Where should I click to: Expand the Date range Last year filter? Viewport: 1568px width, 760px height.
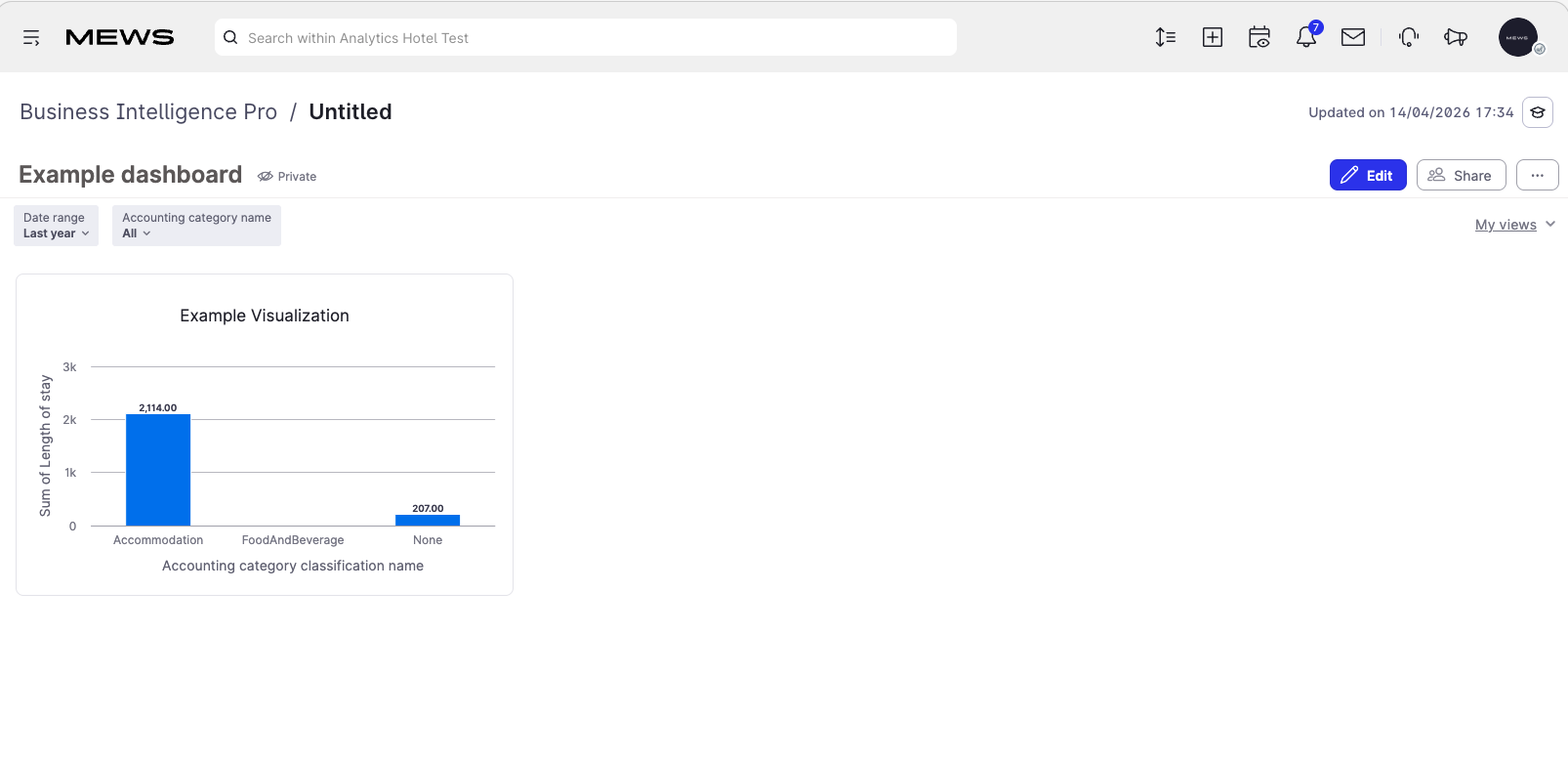[56, 226]
